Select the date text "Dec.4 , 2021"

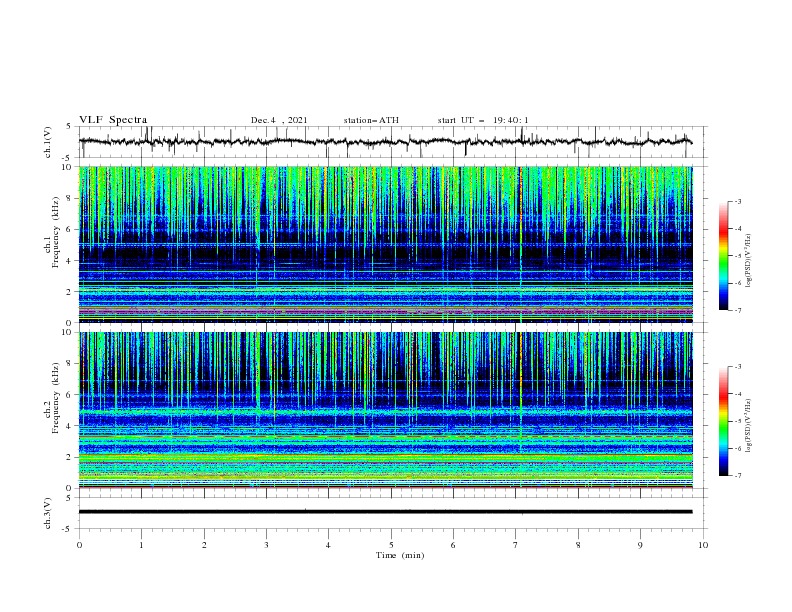[x=279, y=120]
